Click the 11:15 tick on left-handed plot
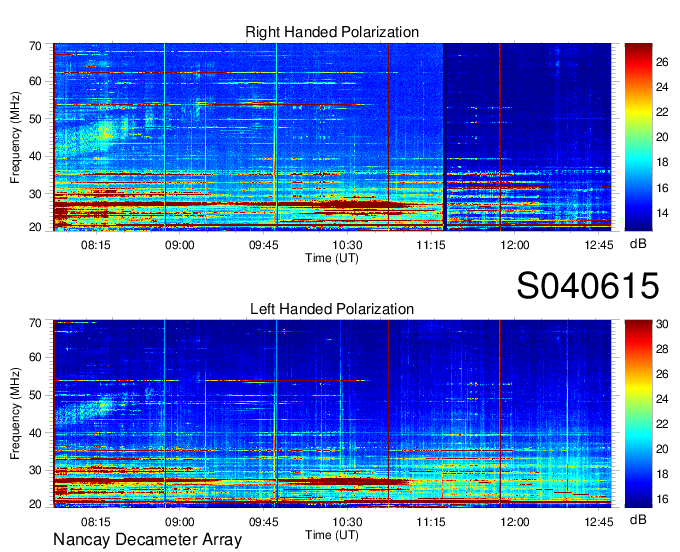 point(431,522)
